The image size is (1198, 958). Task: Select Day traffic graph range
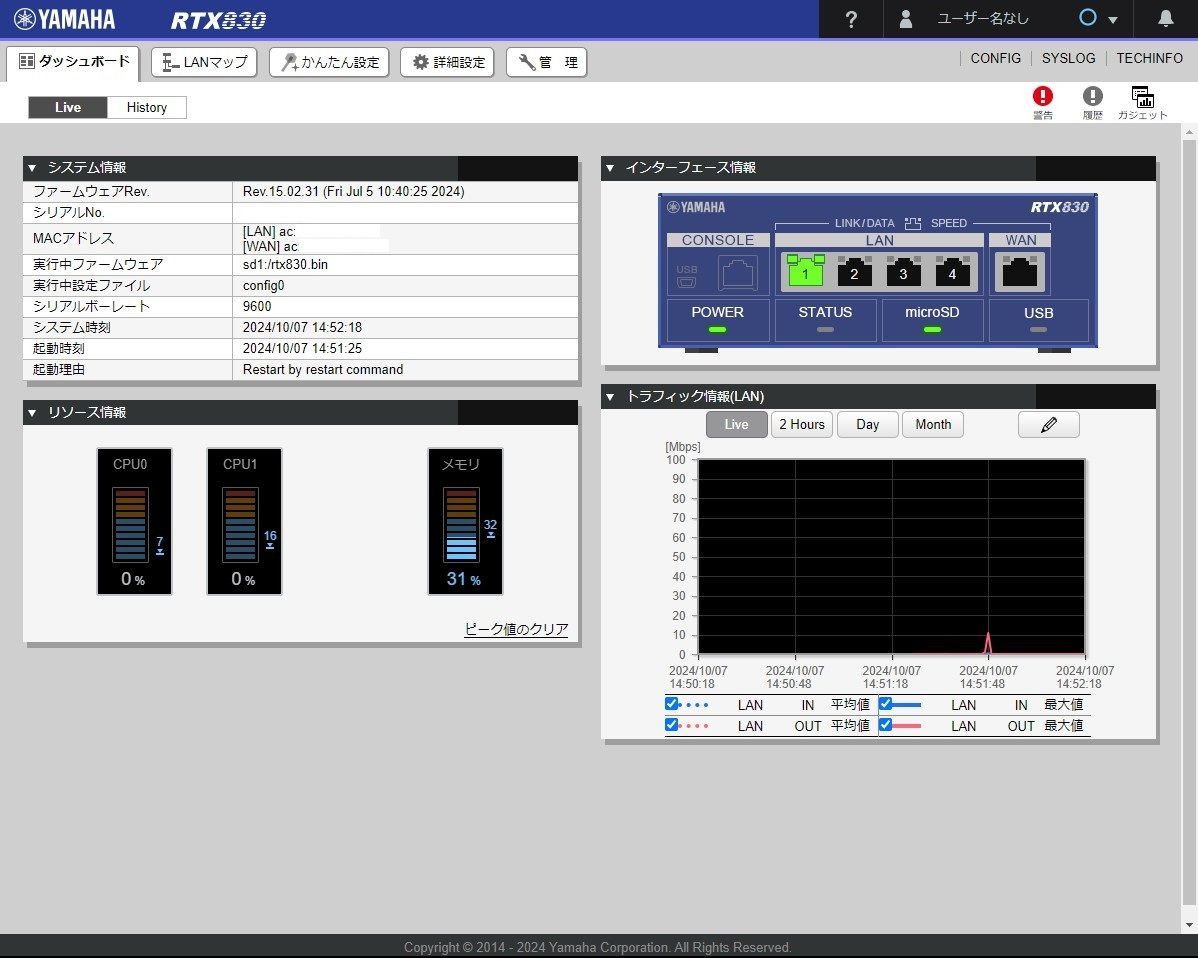[x=867, y=425]
